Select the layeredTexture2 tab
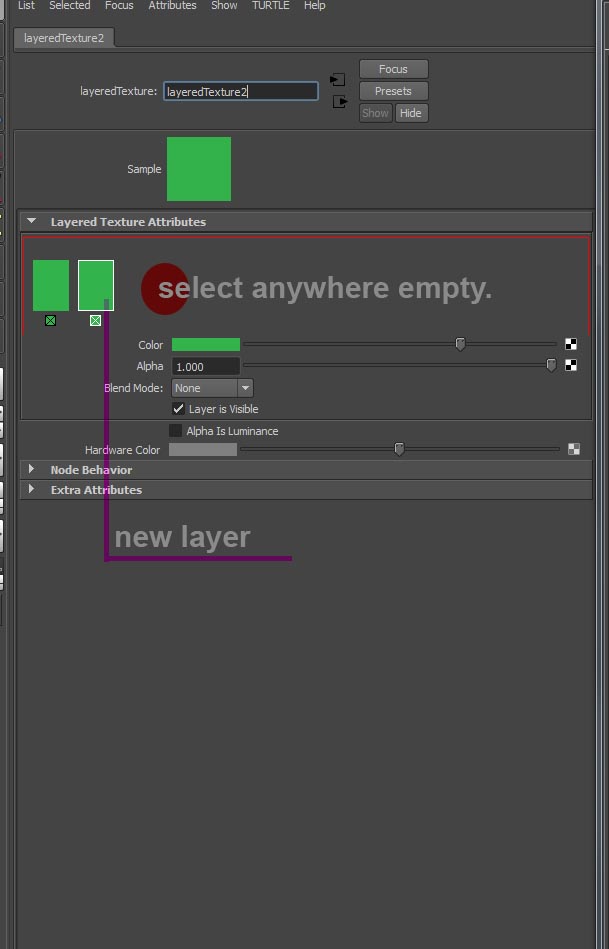The image size is (609, 949). point(64,38)
